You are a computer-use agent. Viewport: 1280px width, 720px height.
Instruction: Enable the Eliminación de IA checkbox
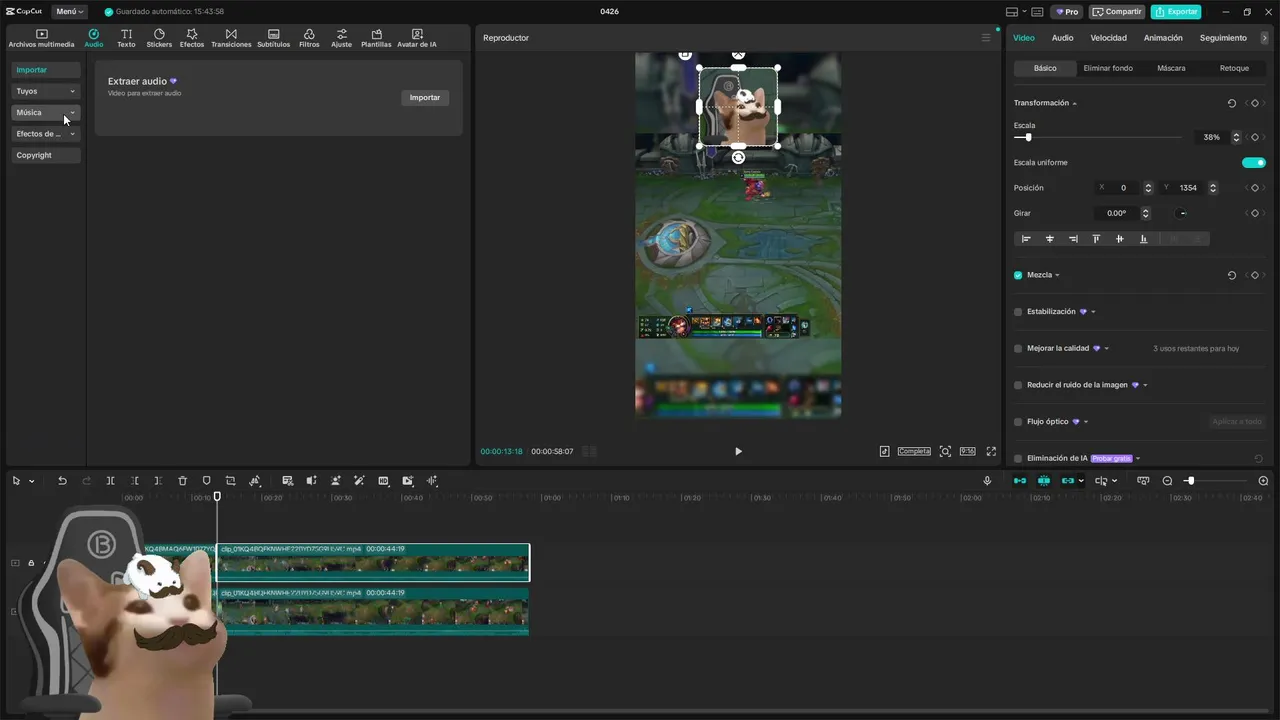click(1018, 458)
